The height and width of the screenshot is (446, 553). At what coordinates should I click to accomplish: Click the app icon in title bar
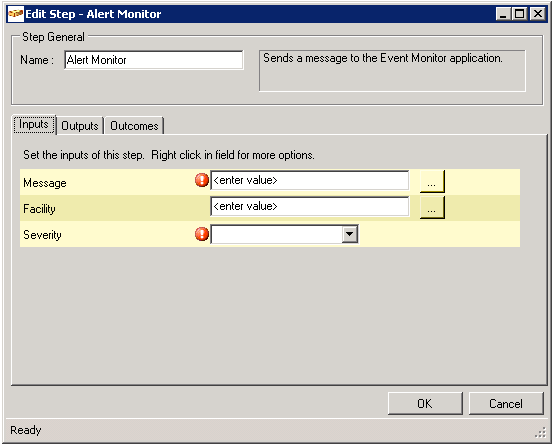pos(16,14)
